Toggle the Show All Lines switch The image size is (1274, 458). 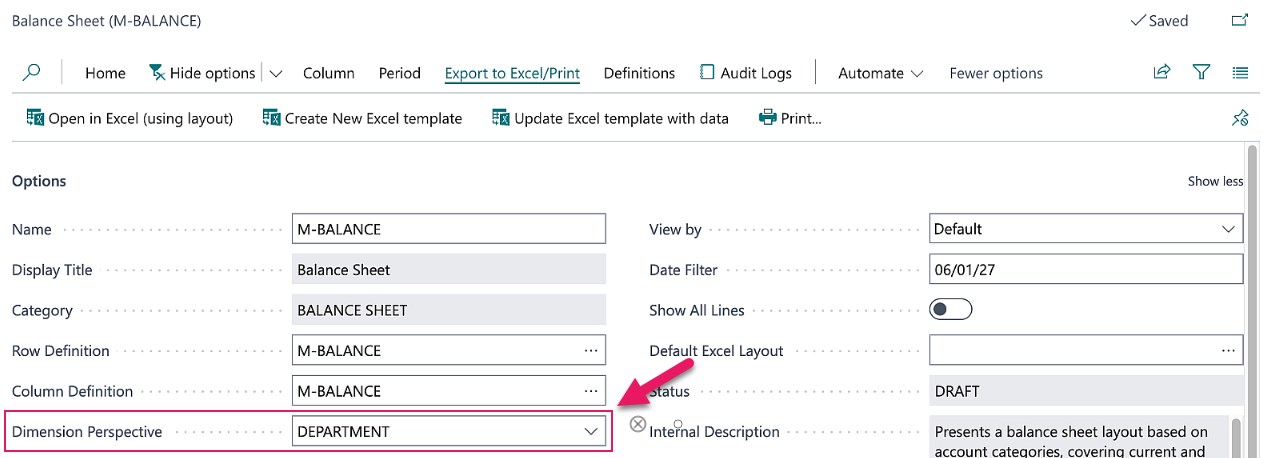point(950,310)
